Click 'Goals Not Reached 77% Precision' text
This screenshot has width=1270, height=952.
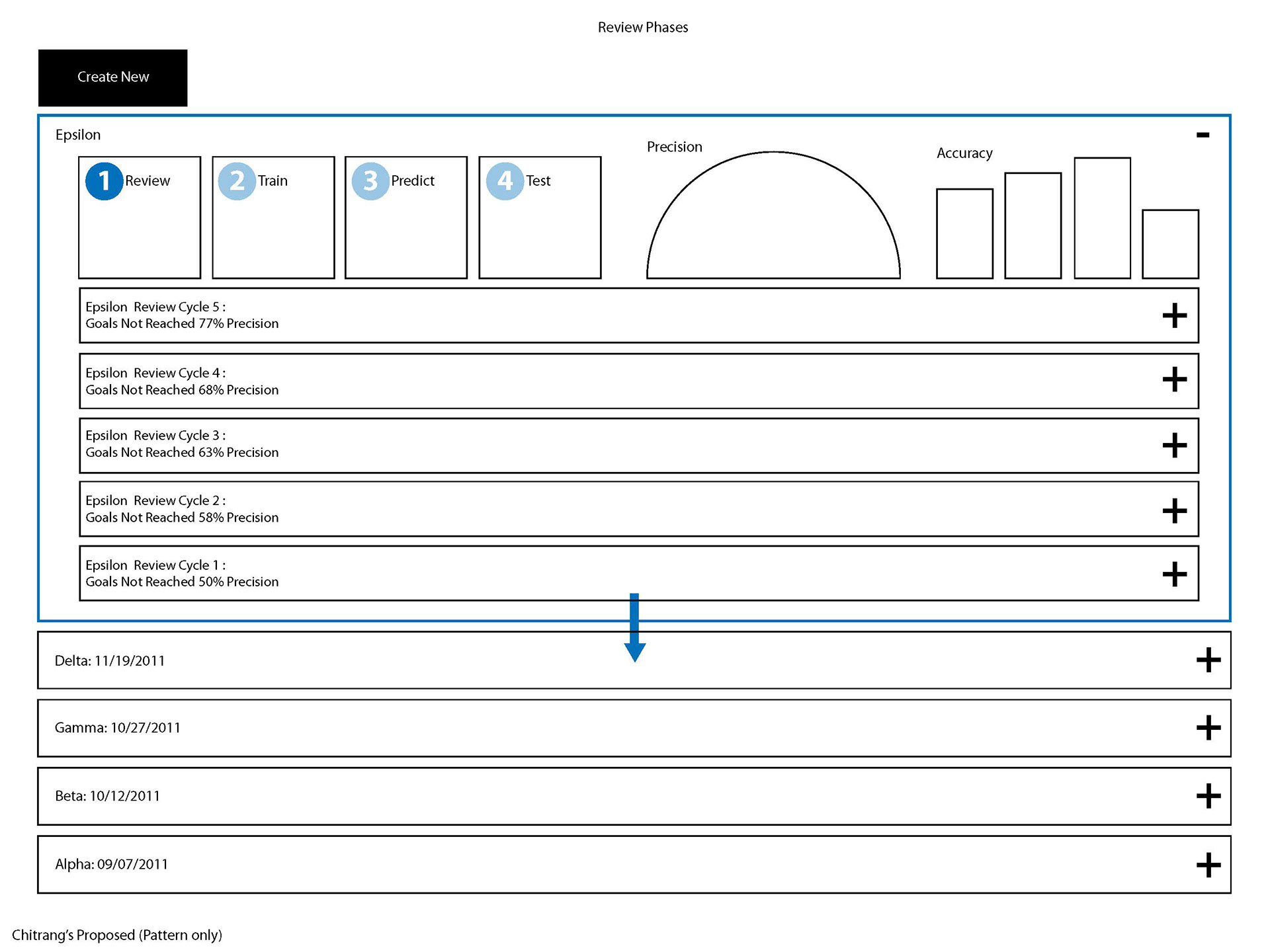click(x=182, y=324)
